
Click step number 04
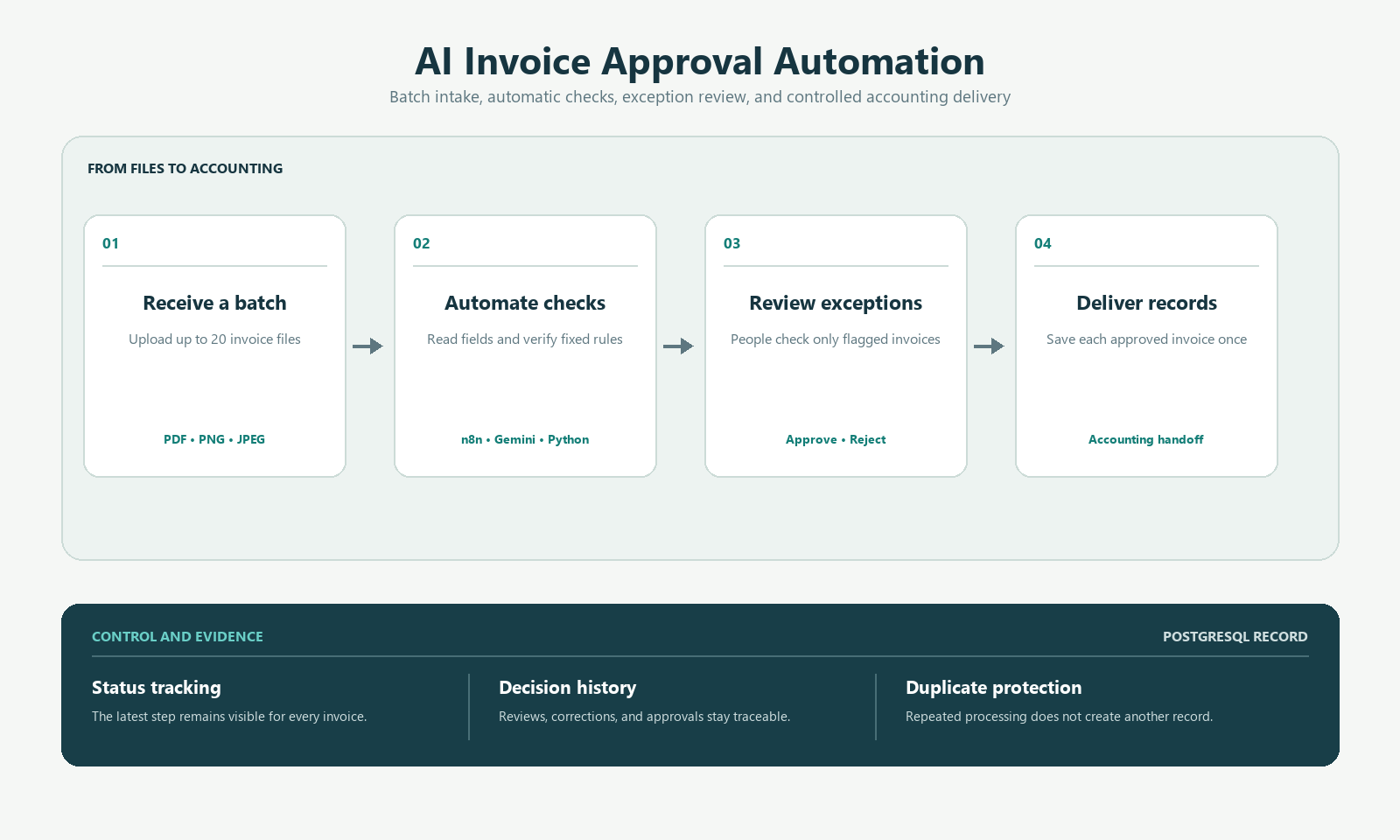pos(1042,243)
